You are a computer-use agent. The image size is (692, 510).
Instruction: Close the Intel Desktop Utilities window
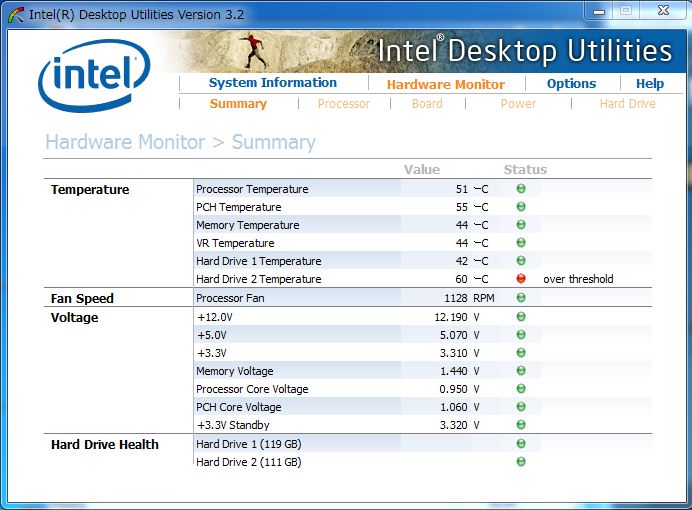[x=663, y=11]
